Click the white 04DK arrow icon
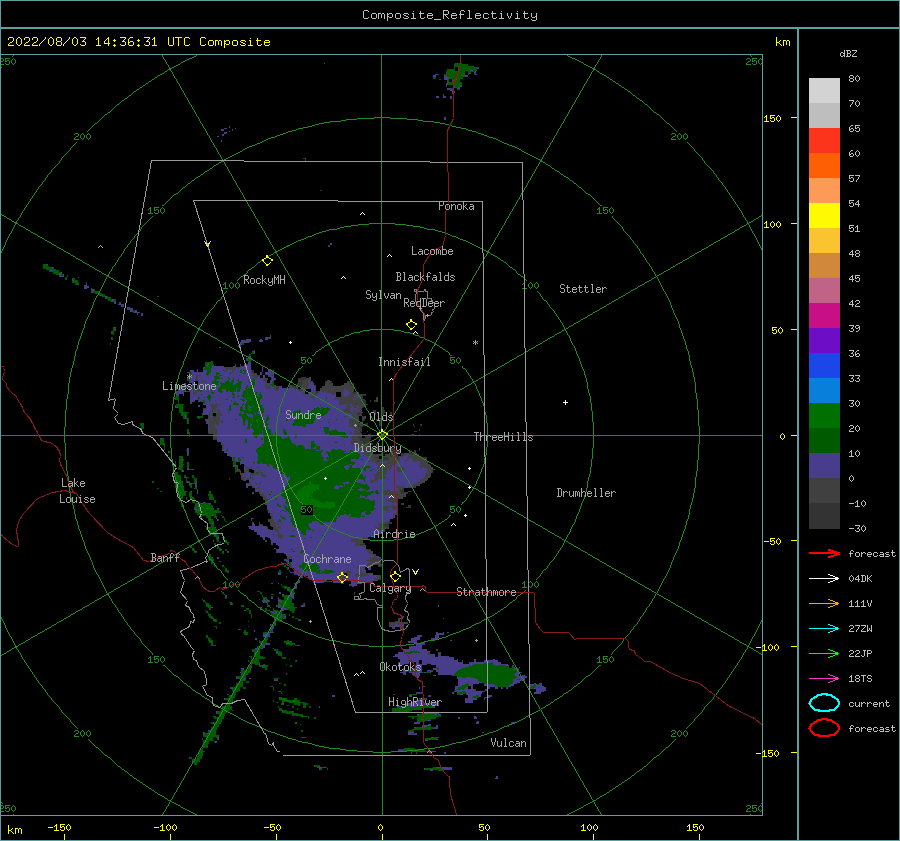 (x=824, y=578)
